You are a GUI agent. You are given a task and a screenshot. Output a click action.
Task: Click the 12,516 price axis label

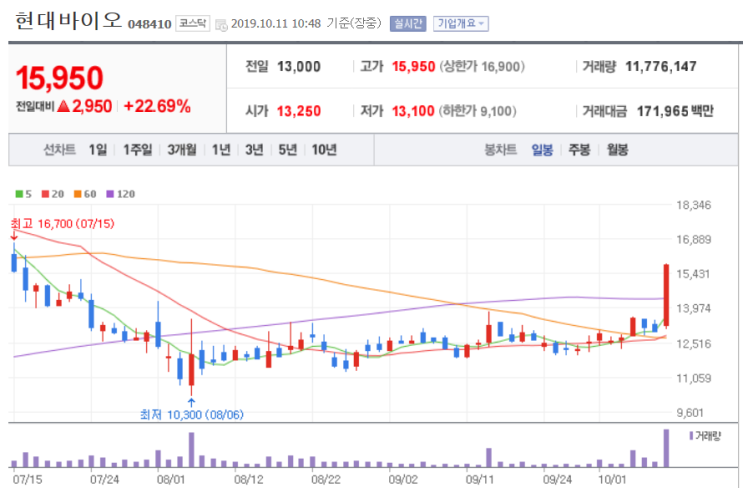(694, 344)
